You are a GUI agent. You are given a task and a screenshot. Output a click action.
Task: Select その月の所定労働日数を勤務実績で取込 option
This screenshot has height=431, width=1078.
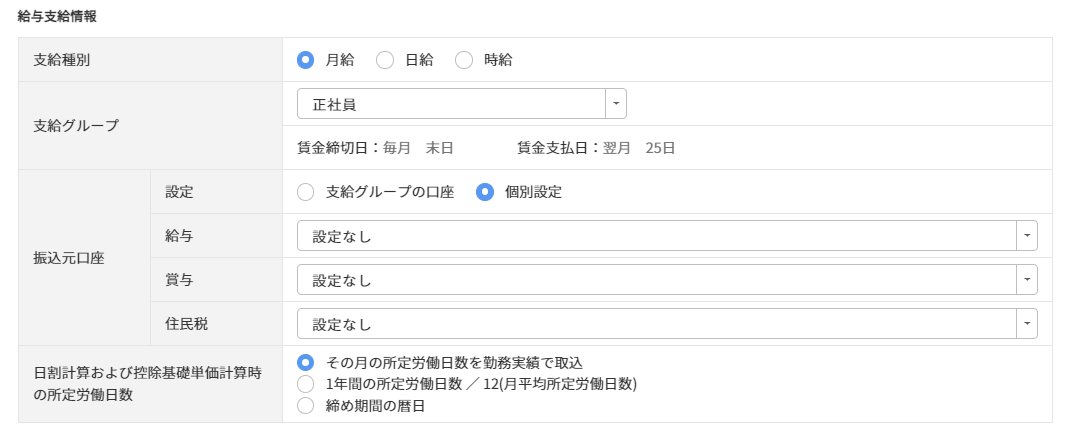click(306, 362)
